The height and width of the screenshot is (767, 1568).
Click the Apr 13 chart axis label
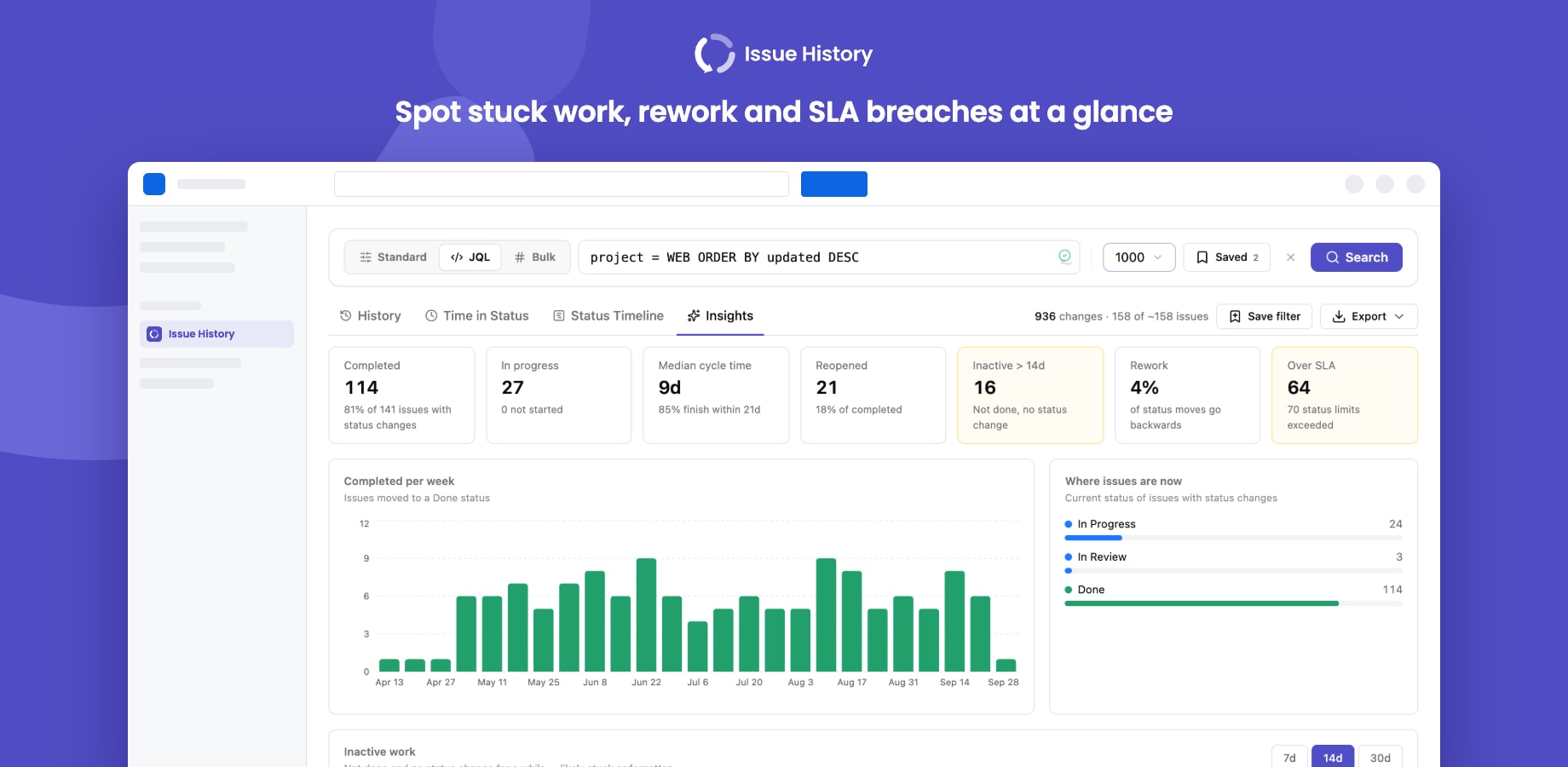[389, 683]
